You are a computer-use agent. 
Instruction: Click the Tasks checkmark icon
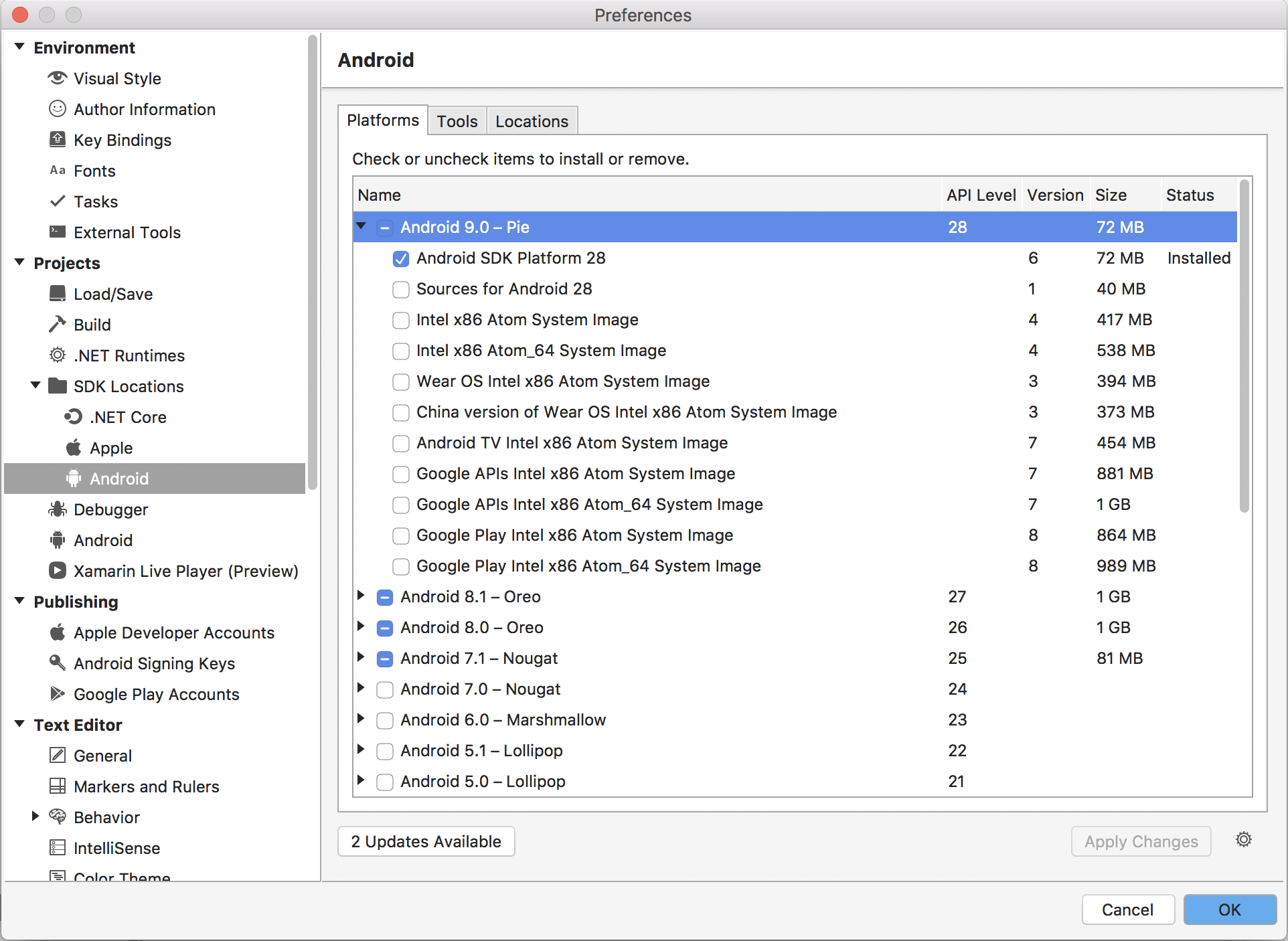coord(58,201)
